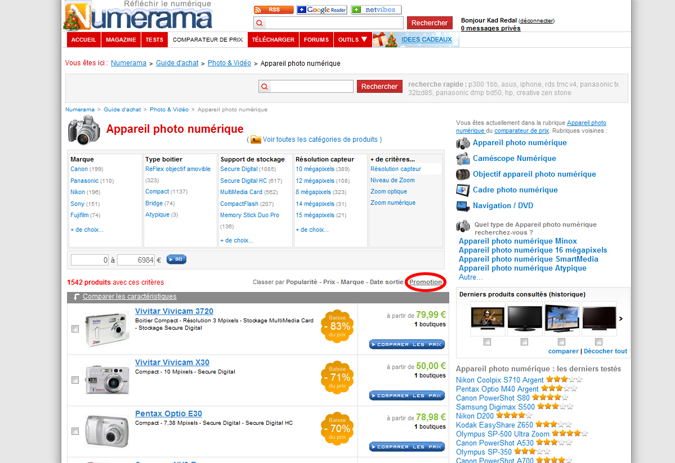Open 'Comparer les caractéristiques' link
675x463 pixels.
point(130,296)
